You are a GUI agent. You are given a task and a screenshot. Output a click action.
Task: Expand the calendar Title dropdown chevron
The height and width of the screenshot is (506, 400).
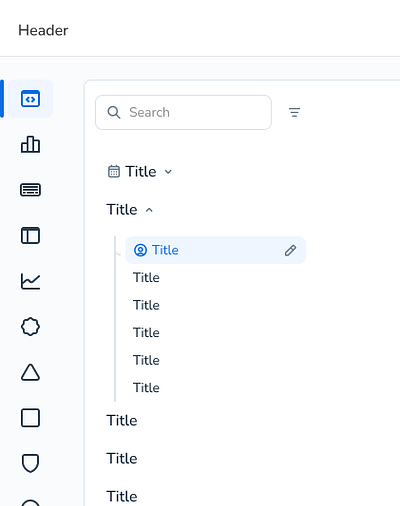(x=168, y=172)
